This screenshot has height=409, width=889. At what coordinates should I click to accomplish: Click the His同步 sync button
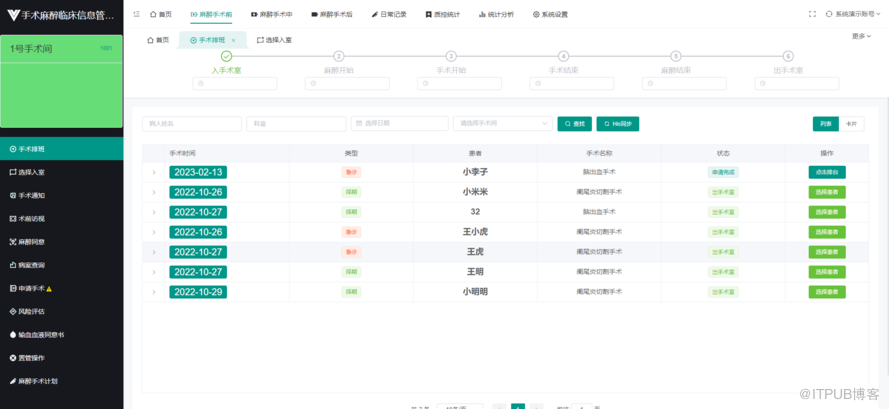[x=617, y=124]
